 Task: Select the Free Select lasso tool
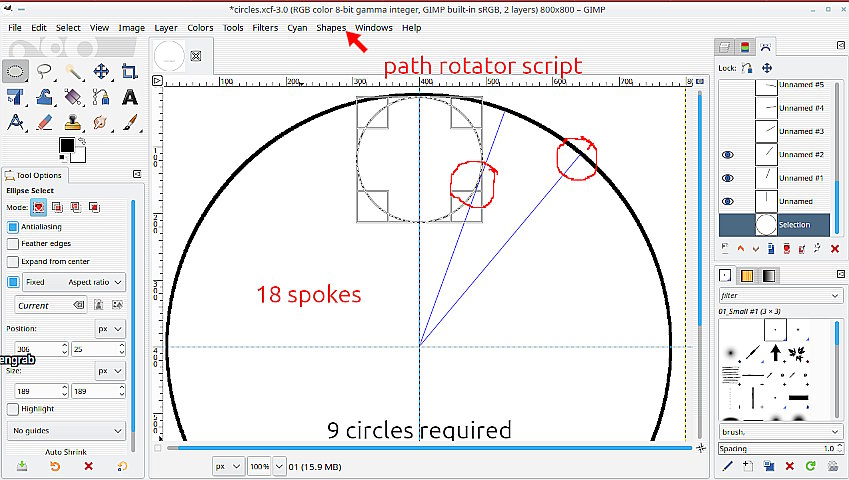(x=44, y=71)
